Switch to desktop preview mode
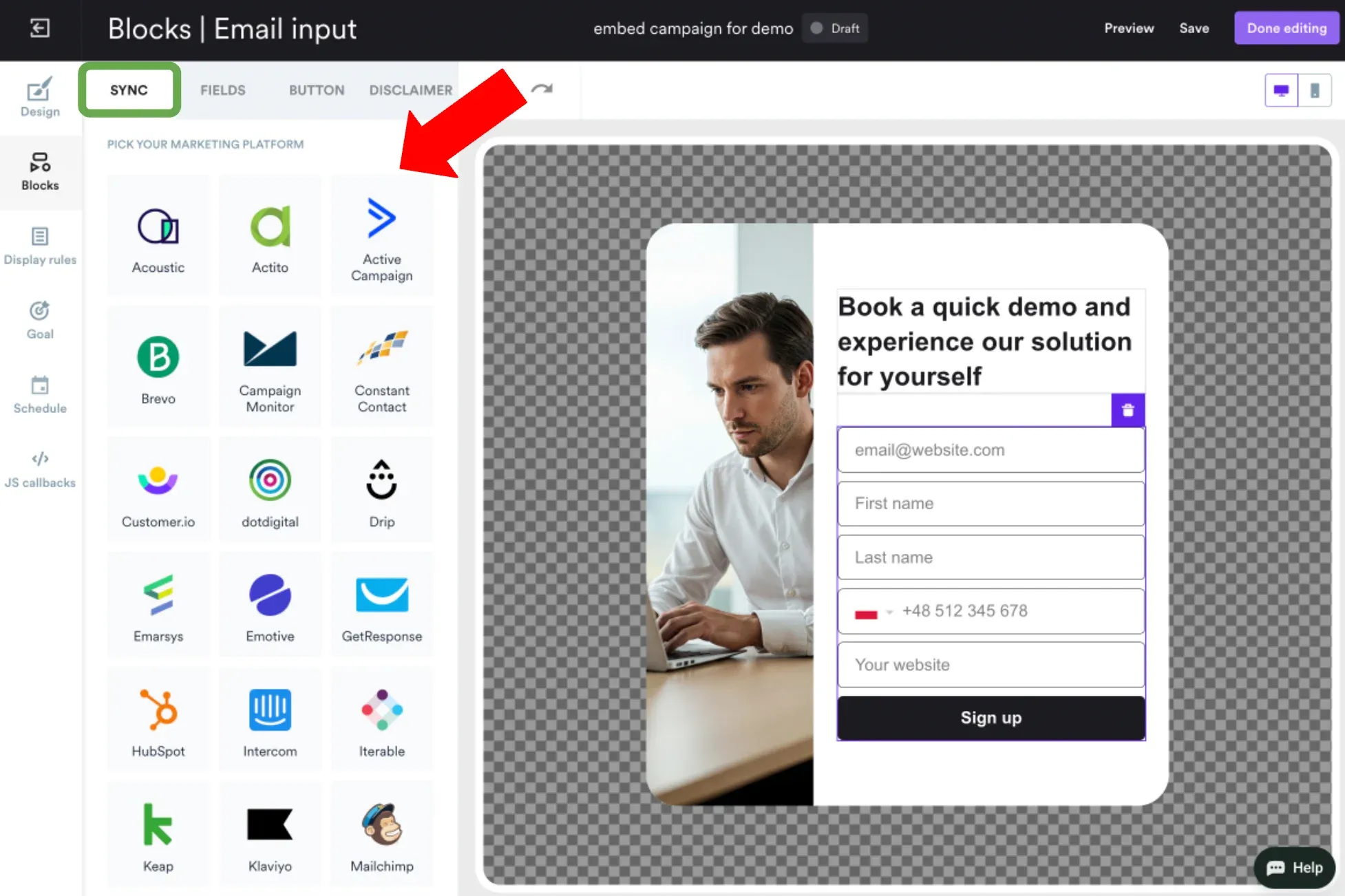The image size is (1345, 896). click(x=1282, y=90)
